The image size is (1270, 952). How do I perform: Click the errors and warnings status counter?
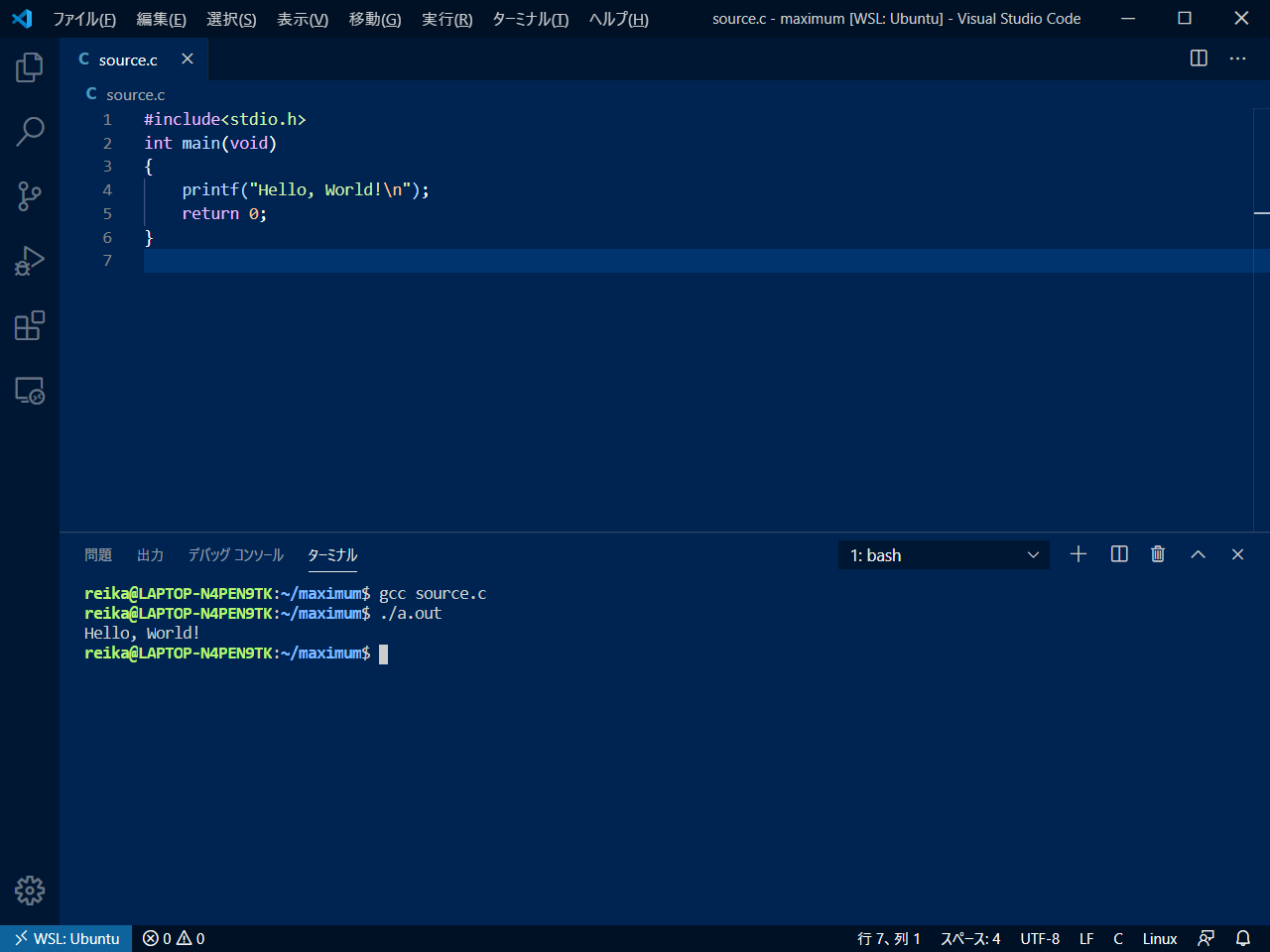click(174, 938)
